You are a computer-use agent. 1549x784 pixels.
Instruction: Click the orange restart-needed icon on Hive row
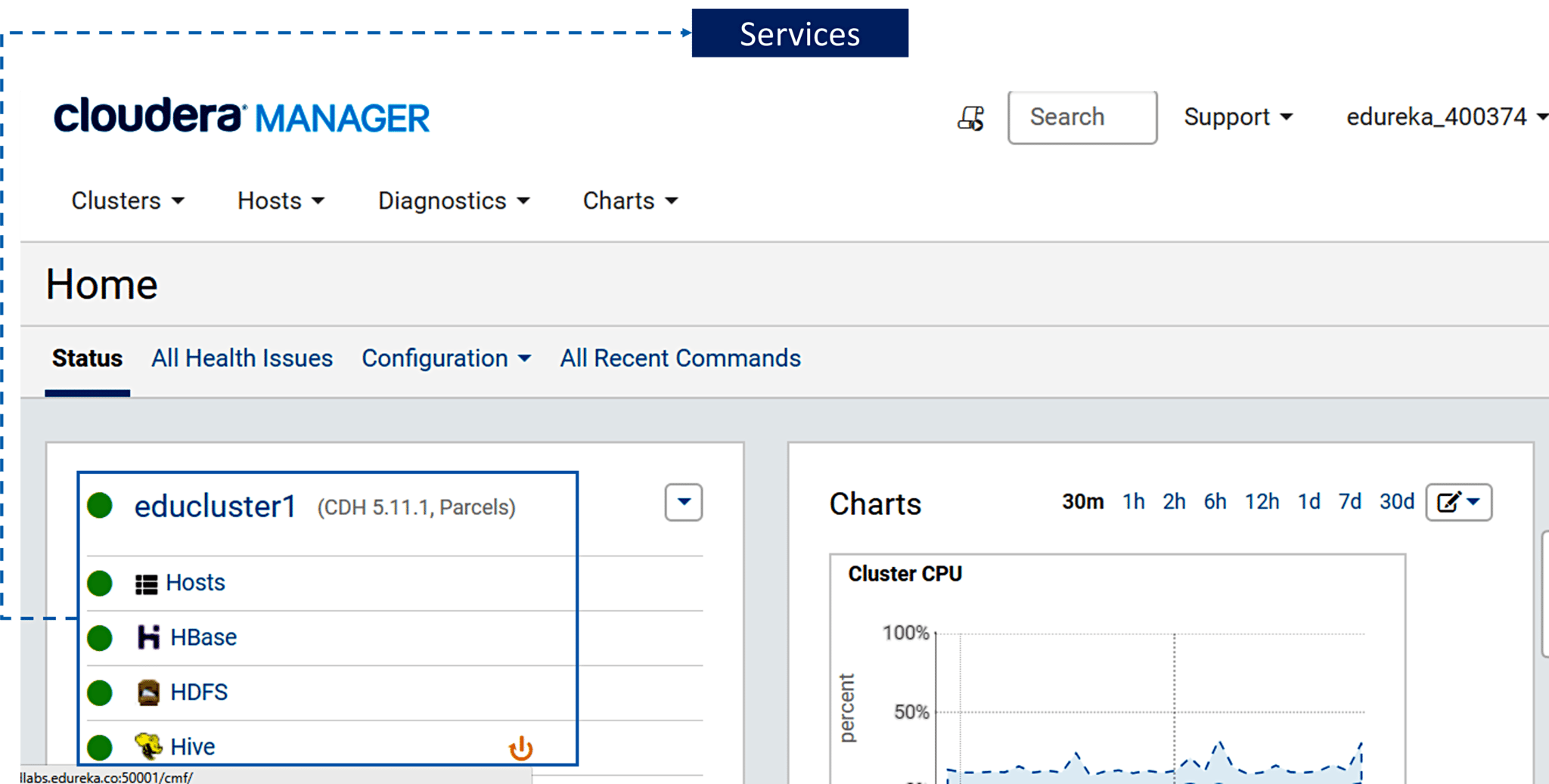[x=520, y=748]
